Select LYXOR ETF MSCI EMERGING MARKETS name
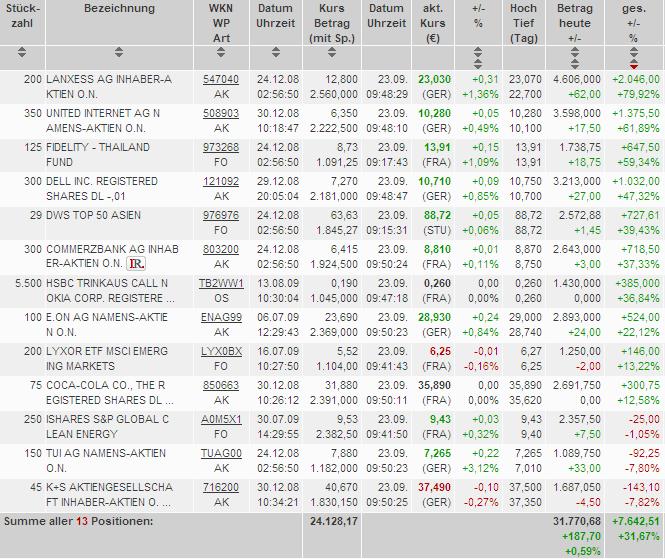665x559 pixels. point(107,358)
